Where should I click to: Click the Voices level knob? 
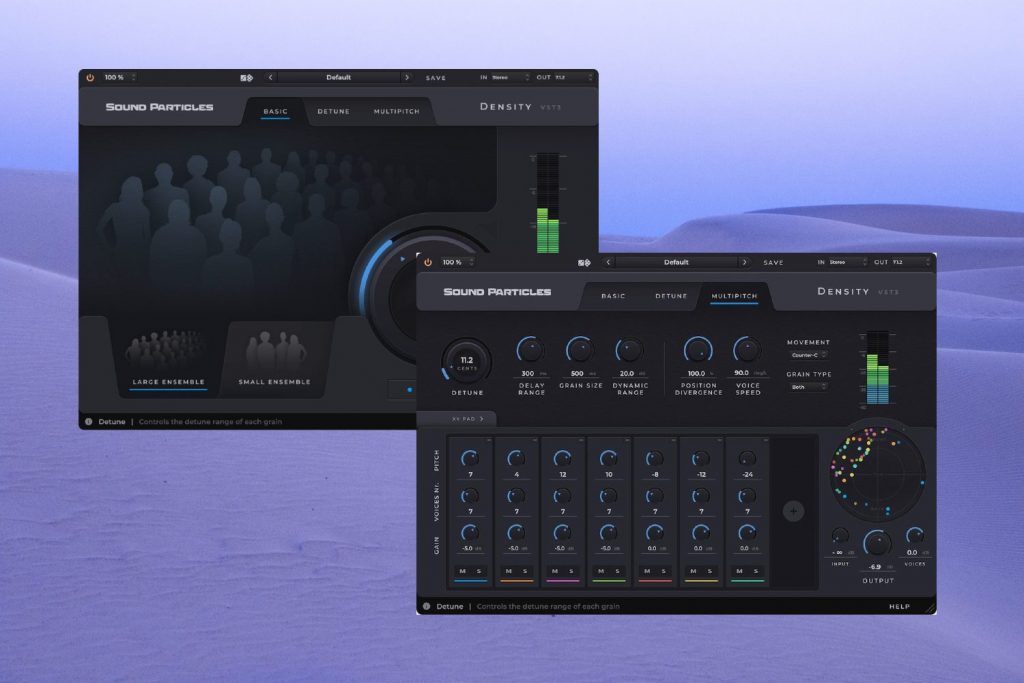point(915,537)
